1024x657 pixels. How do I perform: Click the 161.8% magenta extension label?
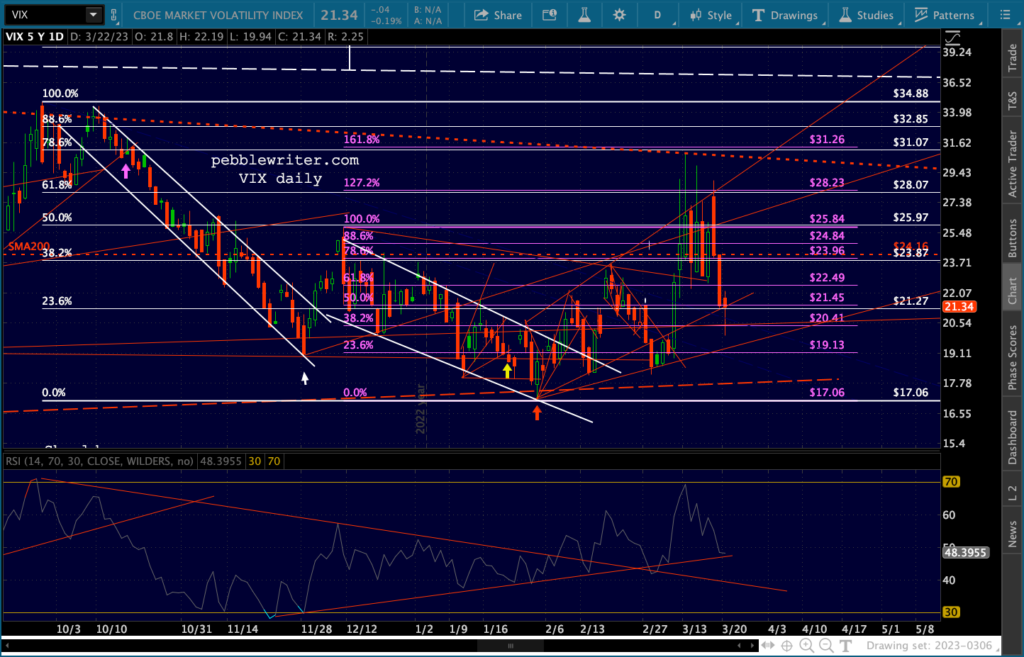361,139
